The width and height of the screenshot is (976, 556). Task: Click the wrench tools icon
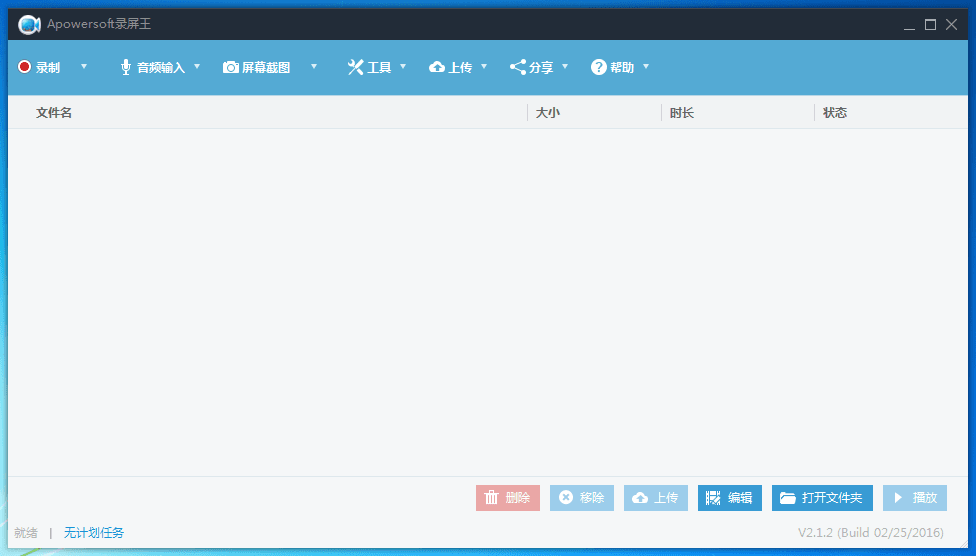pos(355,67)
